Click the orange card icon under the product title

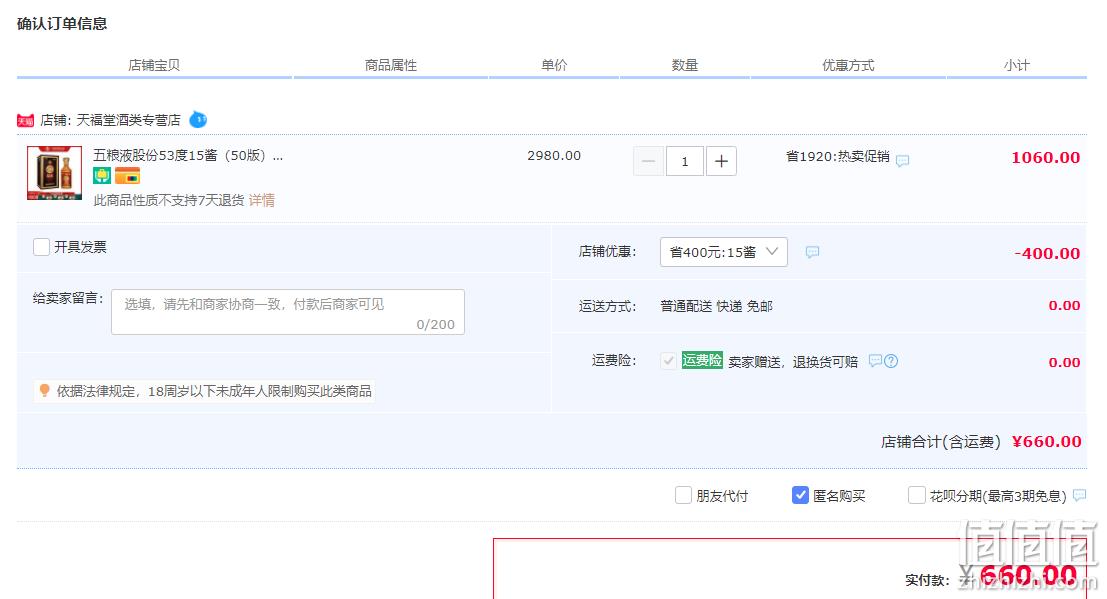coord(128,175)
